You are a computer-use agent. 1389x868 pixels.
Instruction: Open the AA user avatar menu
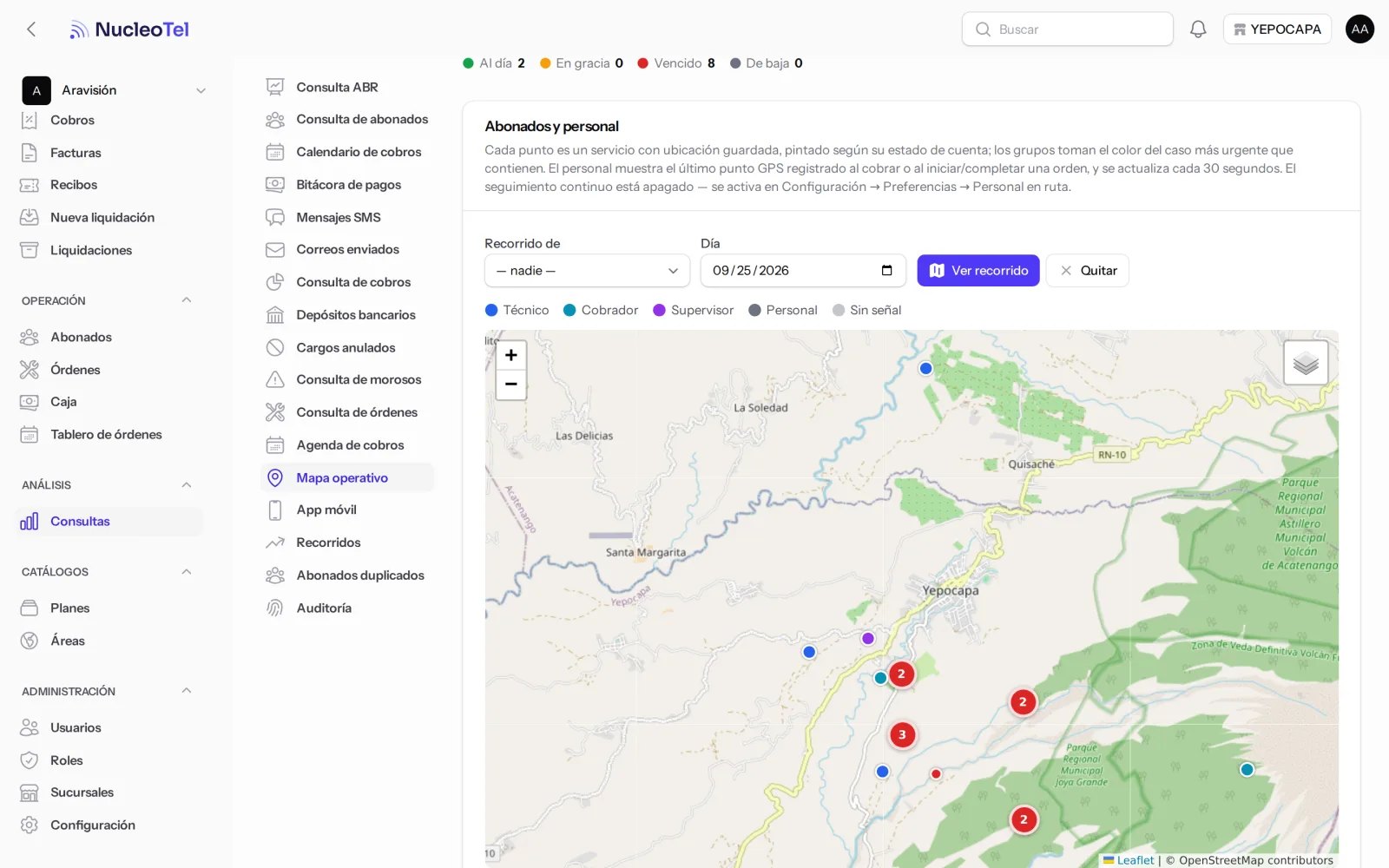[1359, 30]
